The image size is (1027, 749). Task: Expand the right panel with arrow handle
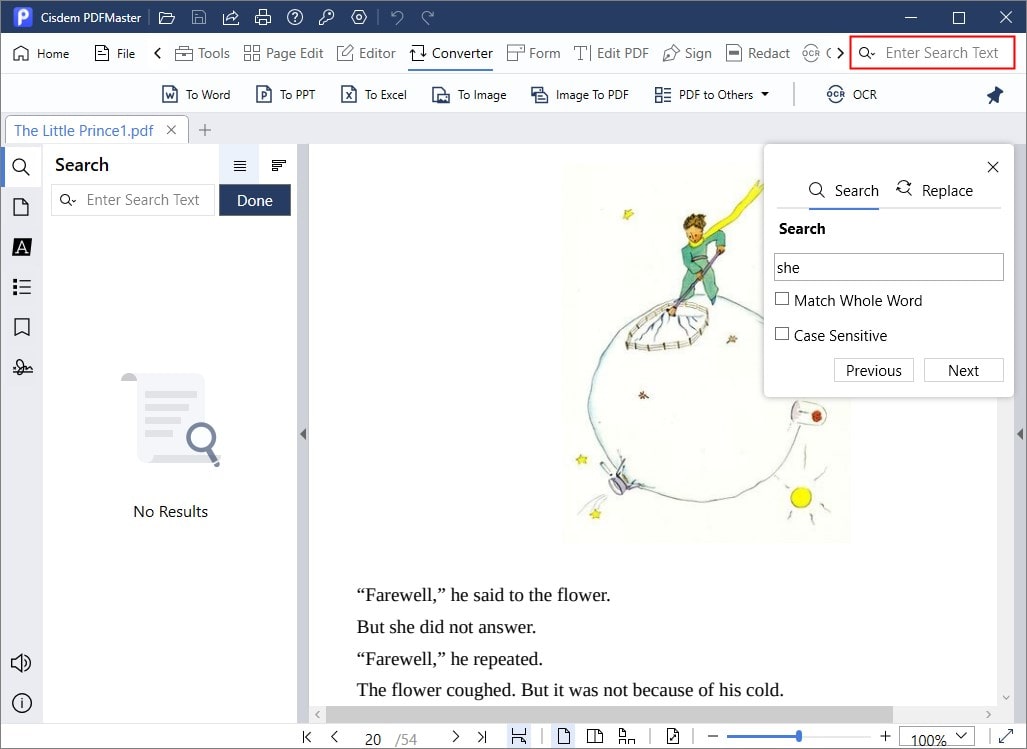(1020, 433)
